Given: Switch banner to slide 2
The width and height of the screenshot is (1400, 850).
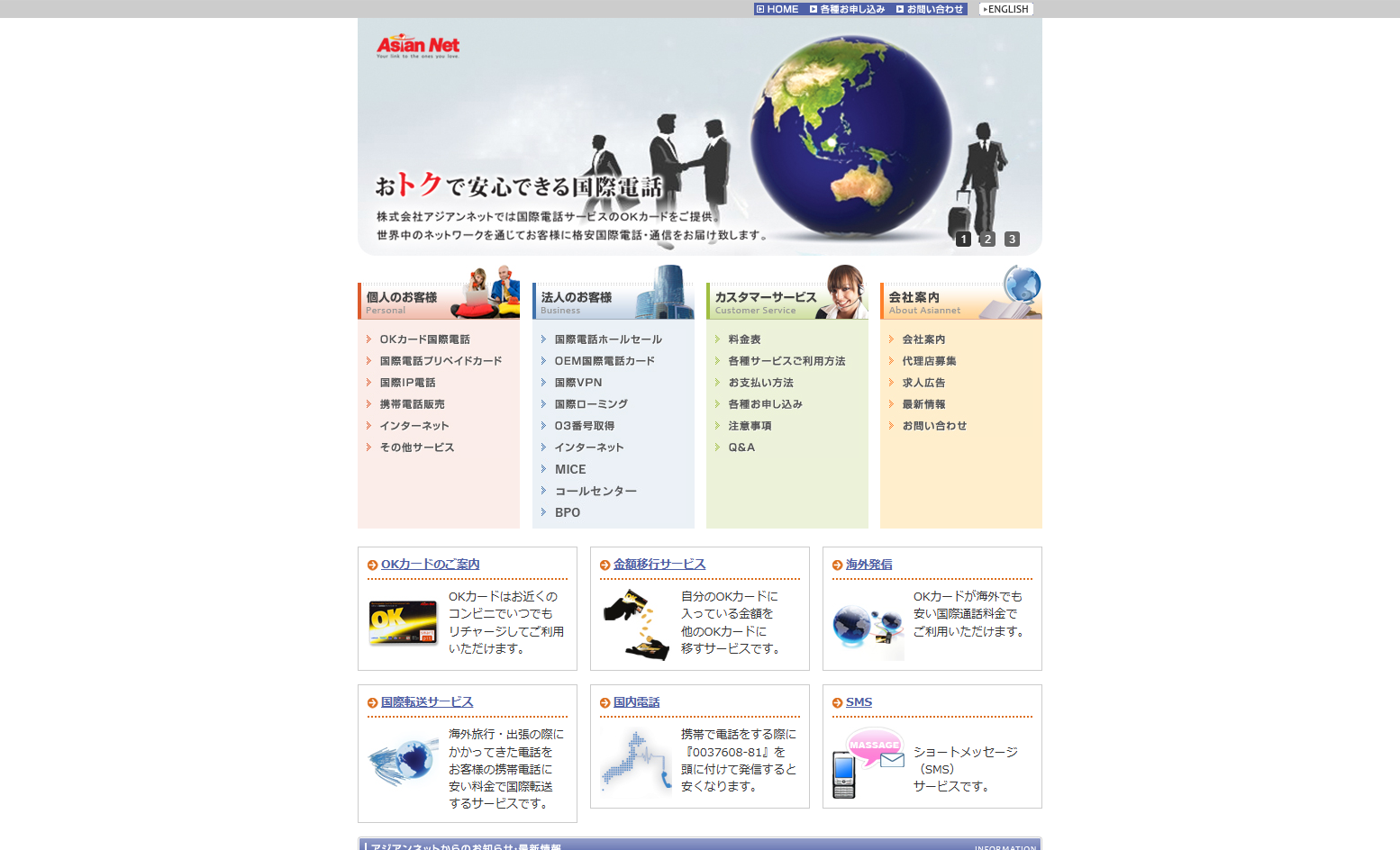Looking at the screenshot, I should (987, 240).
